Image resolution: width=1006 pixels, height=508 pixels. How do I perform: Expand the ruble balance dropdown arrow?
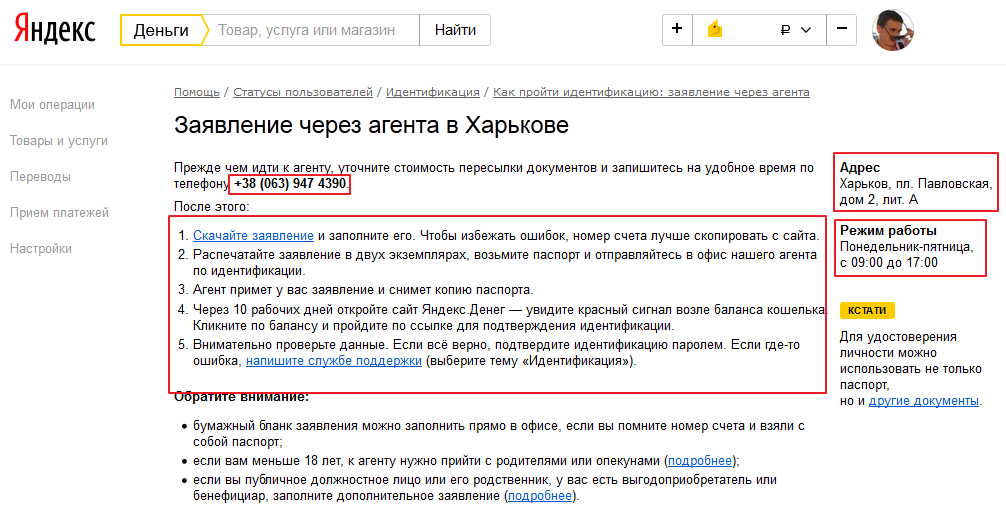[x=806, y=30]
